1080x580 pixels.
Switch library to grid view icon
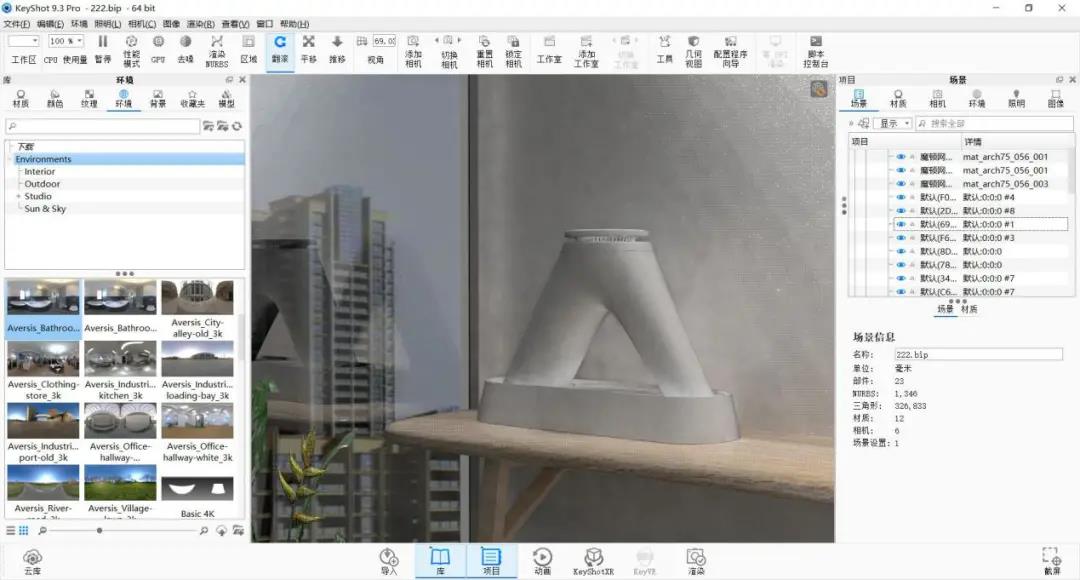[x=23, y=530]
